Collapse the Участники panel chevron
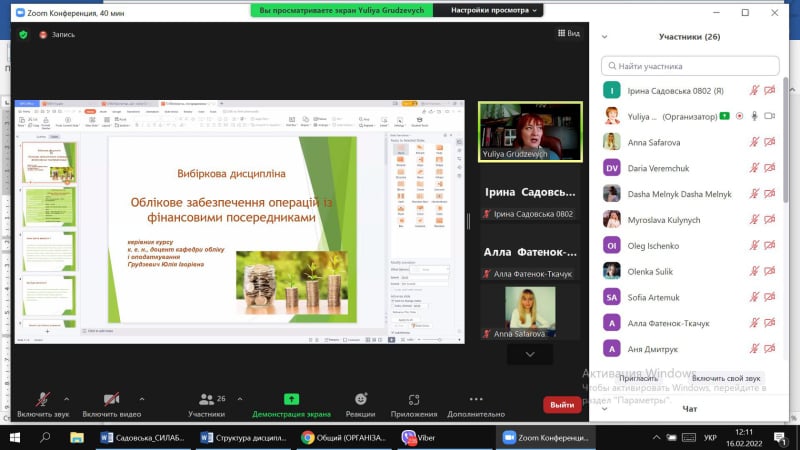The image size is (800, 450). point(605,37)
